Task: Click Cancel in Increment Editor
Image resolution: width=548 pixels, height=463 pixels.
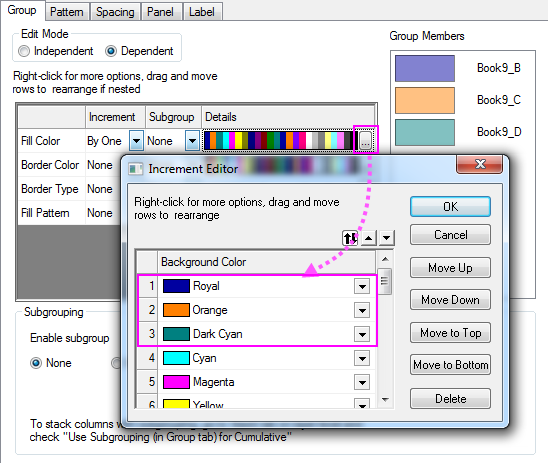Action: (450, 235)
